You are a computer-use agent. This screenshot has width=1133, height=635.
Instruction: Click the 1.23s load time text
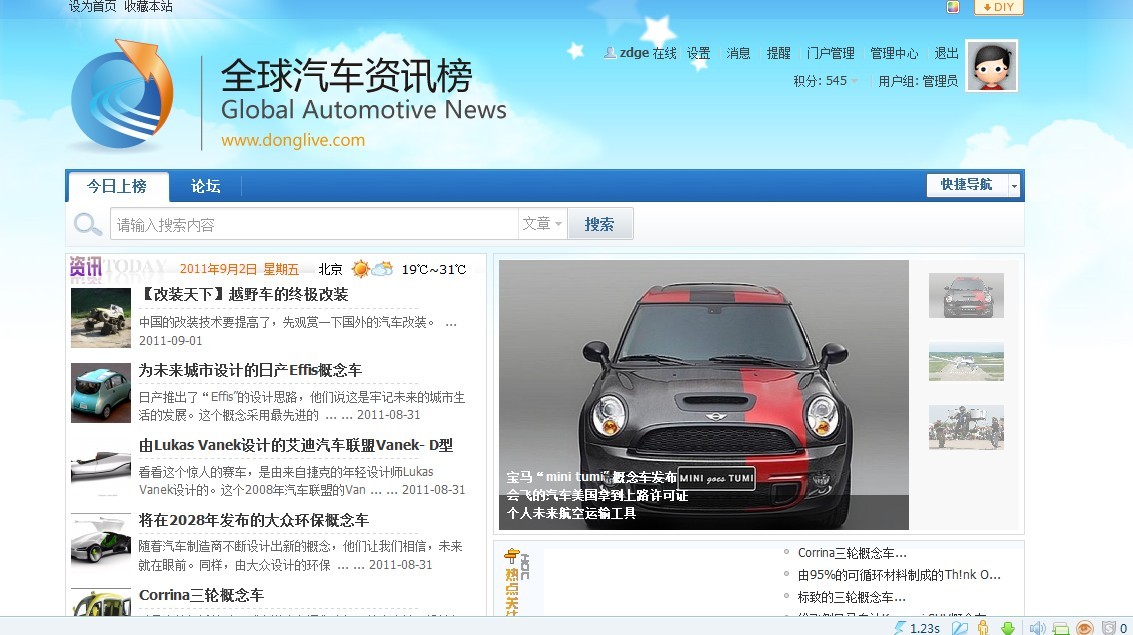click(925, 628)
